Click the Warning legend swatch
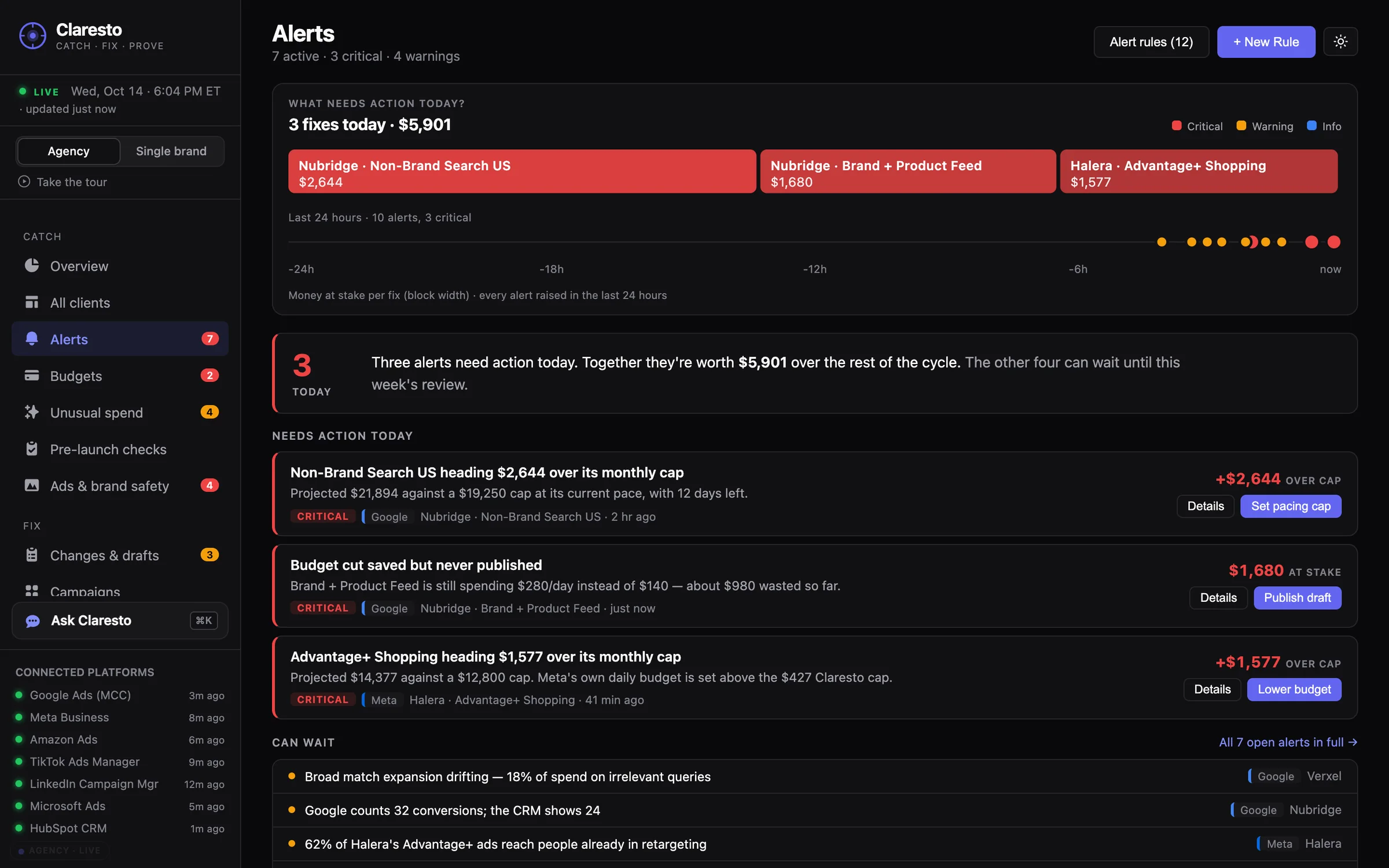 (x=1241, y=126)
